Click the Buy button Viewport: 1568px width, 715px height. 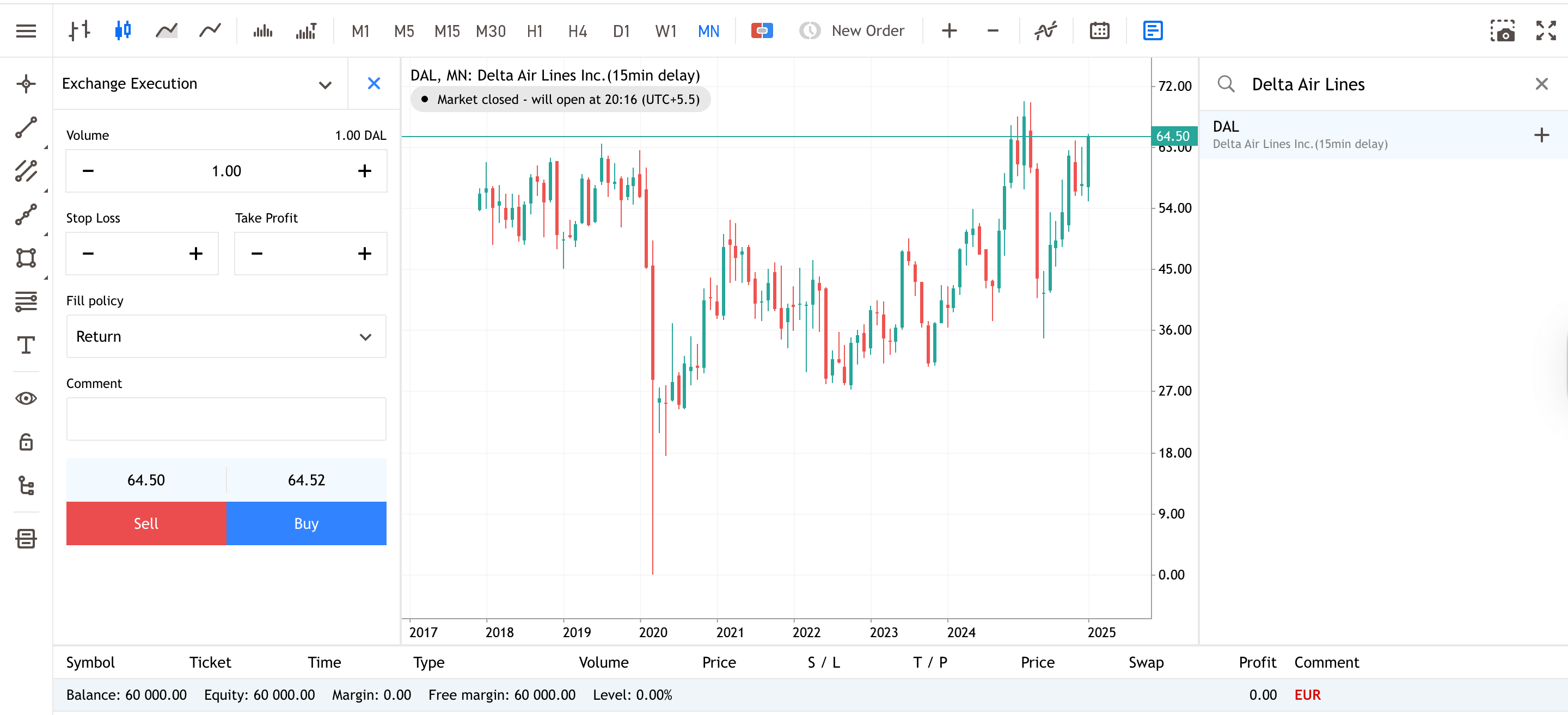(x=305, y=523)
